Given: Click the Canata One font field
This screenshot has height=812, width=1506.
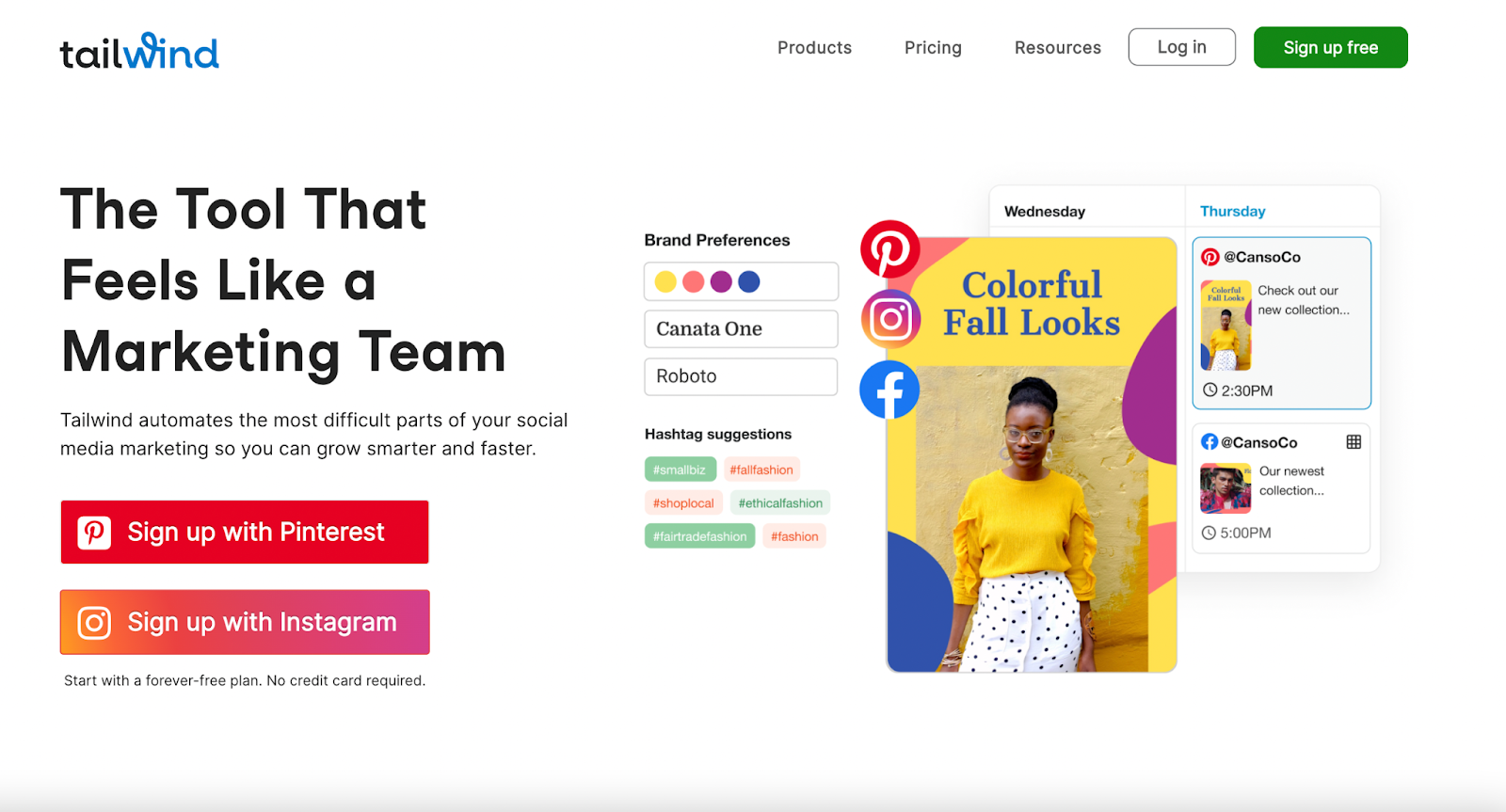Looking at the screenshot, I should (741, 329).
